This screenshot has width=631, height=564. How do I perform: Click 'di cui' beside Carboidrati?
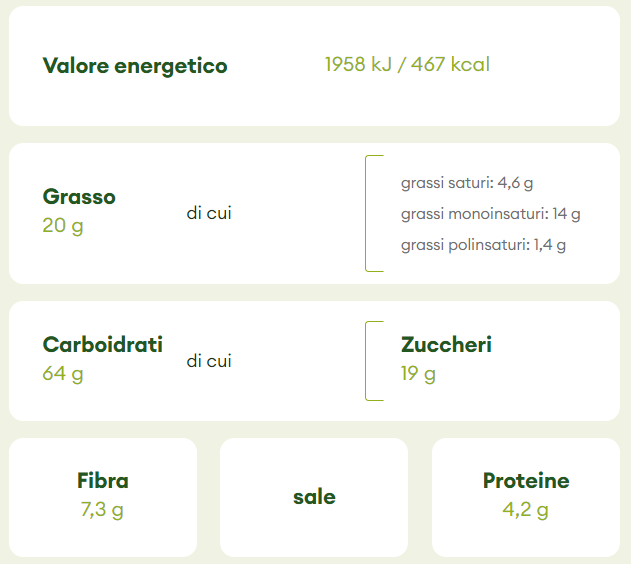tap(209, 361)
